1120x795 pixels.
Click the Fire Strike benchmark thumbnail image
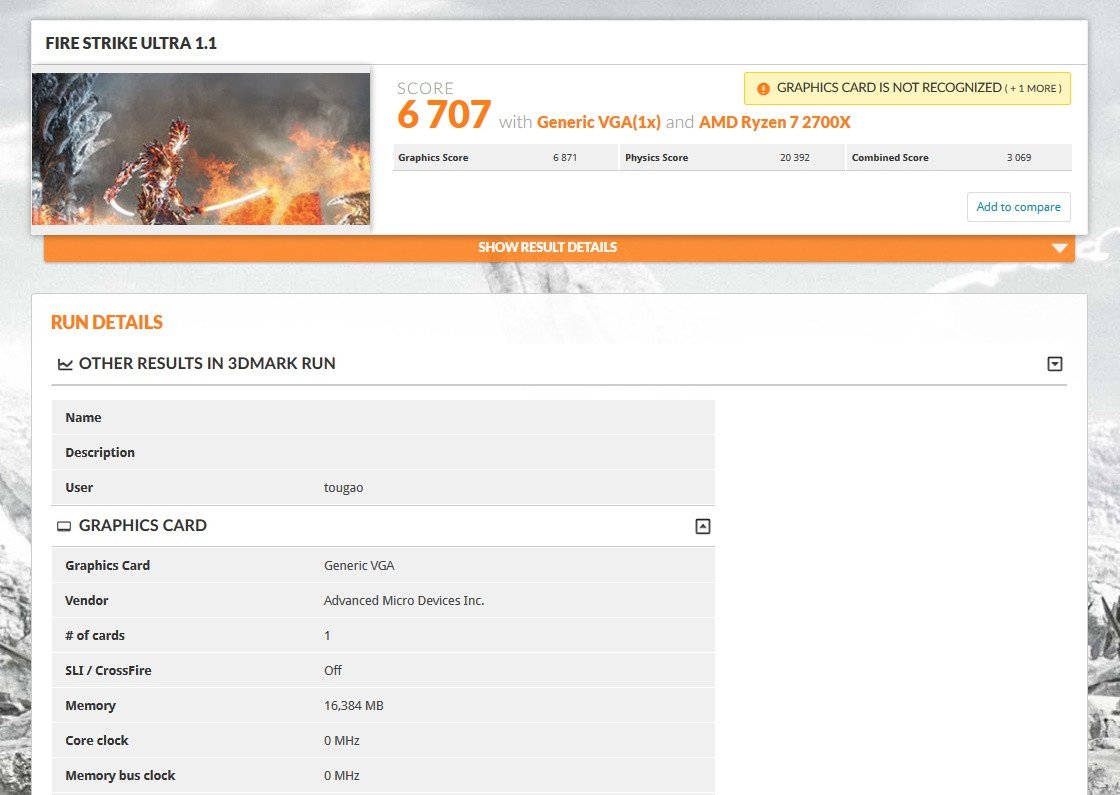tap(201, 148)
